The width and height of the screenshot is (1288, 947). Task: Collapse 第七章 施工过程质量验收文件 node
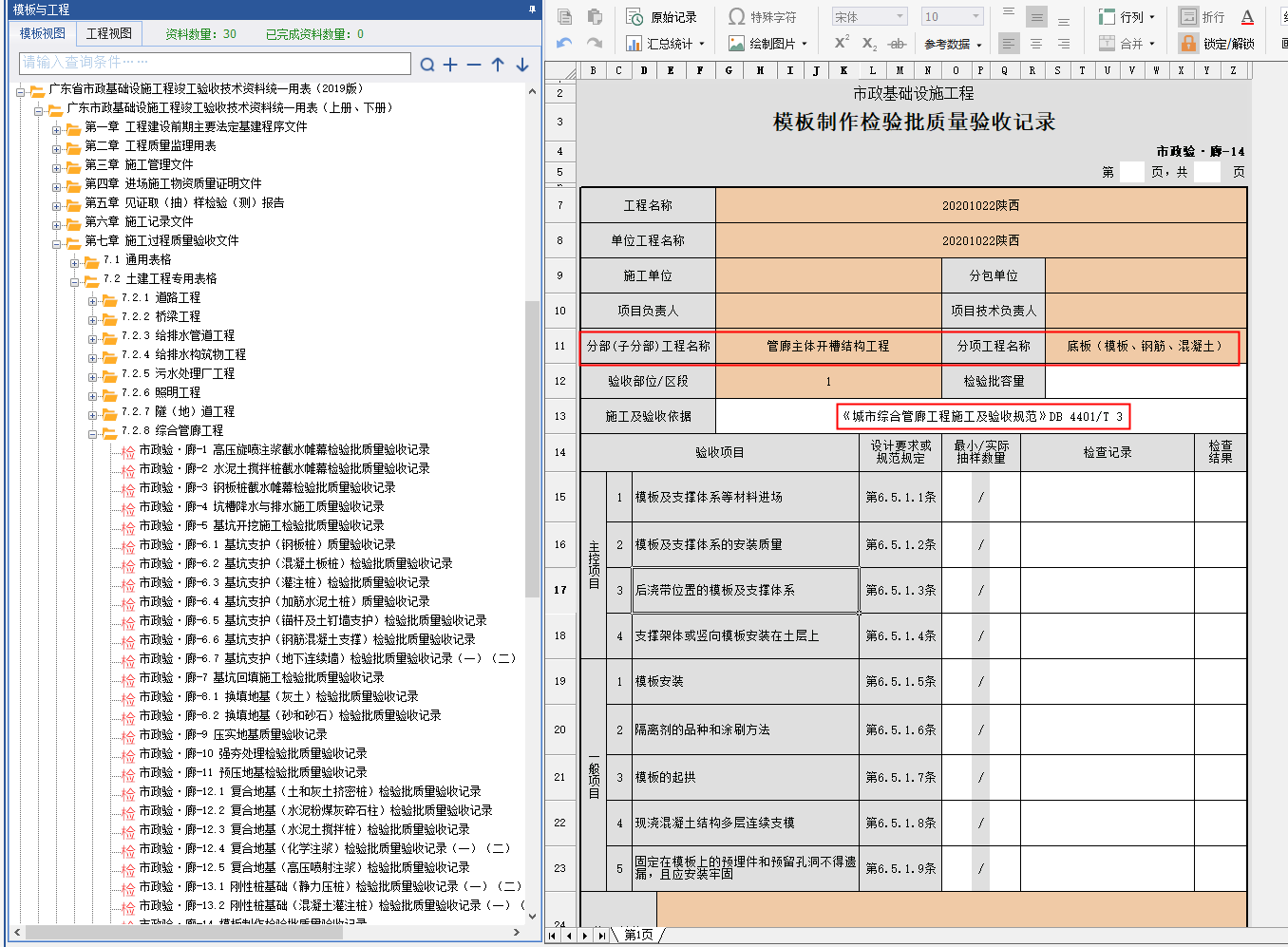pos(56,244)
